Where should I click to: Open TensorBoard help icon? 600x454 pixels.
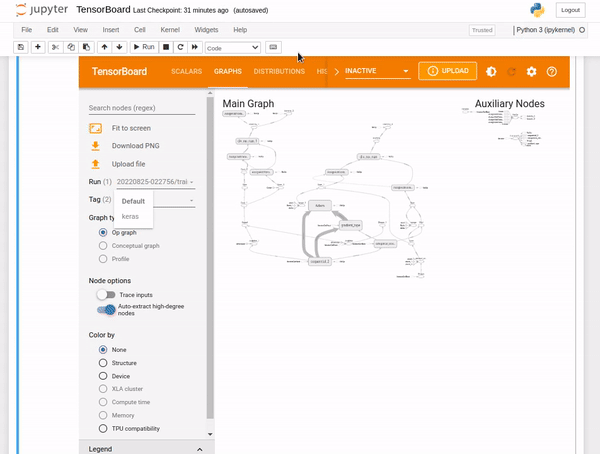[x=552, y=72]
